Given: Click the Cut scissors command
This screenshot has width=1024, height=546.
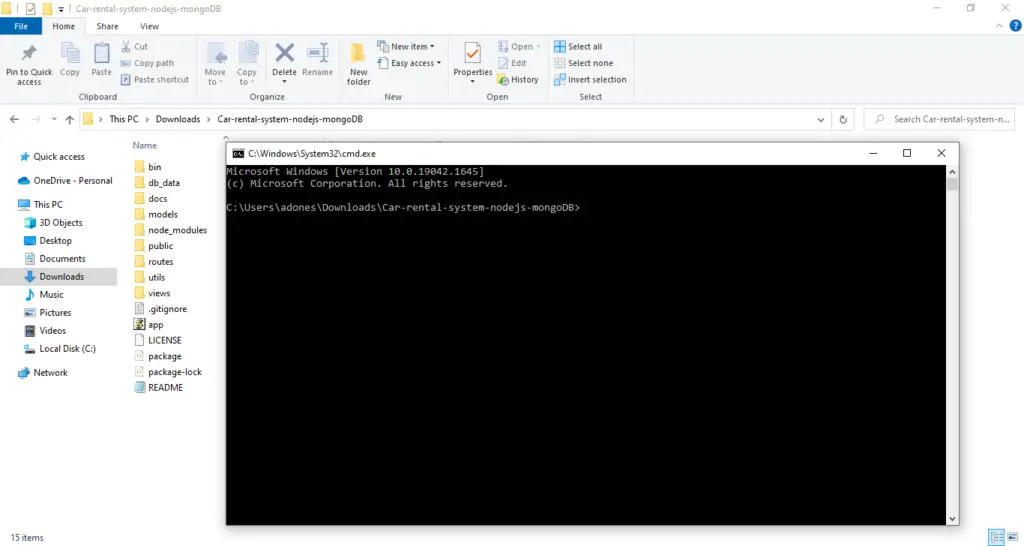Looking at the screenshot, I should pos(135,46).
